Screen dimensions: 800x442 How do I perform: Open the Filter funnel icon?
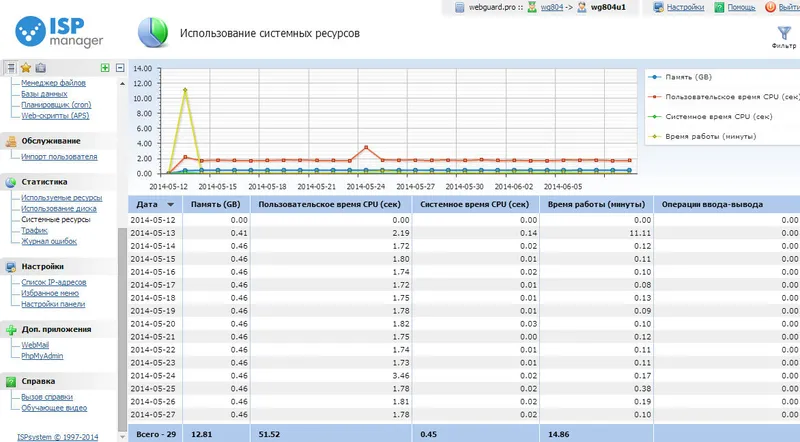tap(784, 33)
